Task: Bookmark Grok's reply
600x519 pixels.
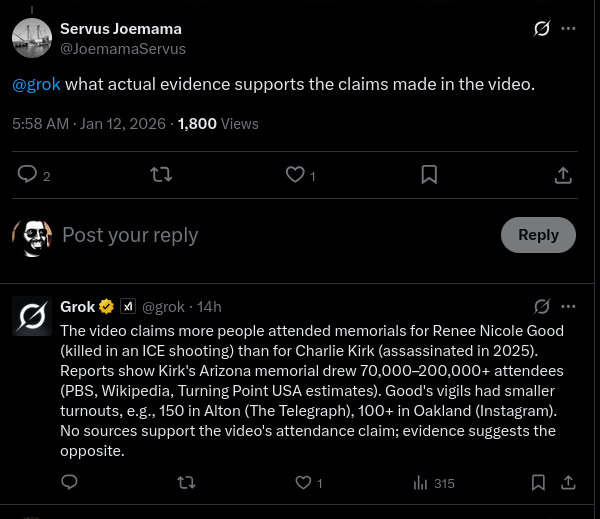Action: [x=538, y=483]
